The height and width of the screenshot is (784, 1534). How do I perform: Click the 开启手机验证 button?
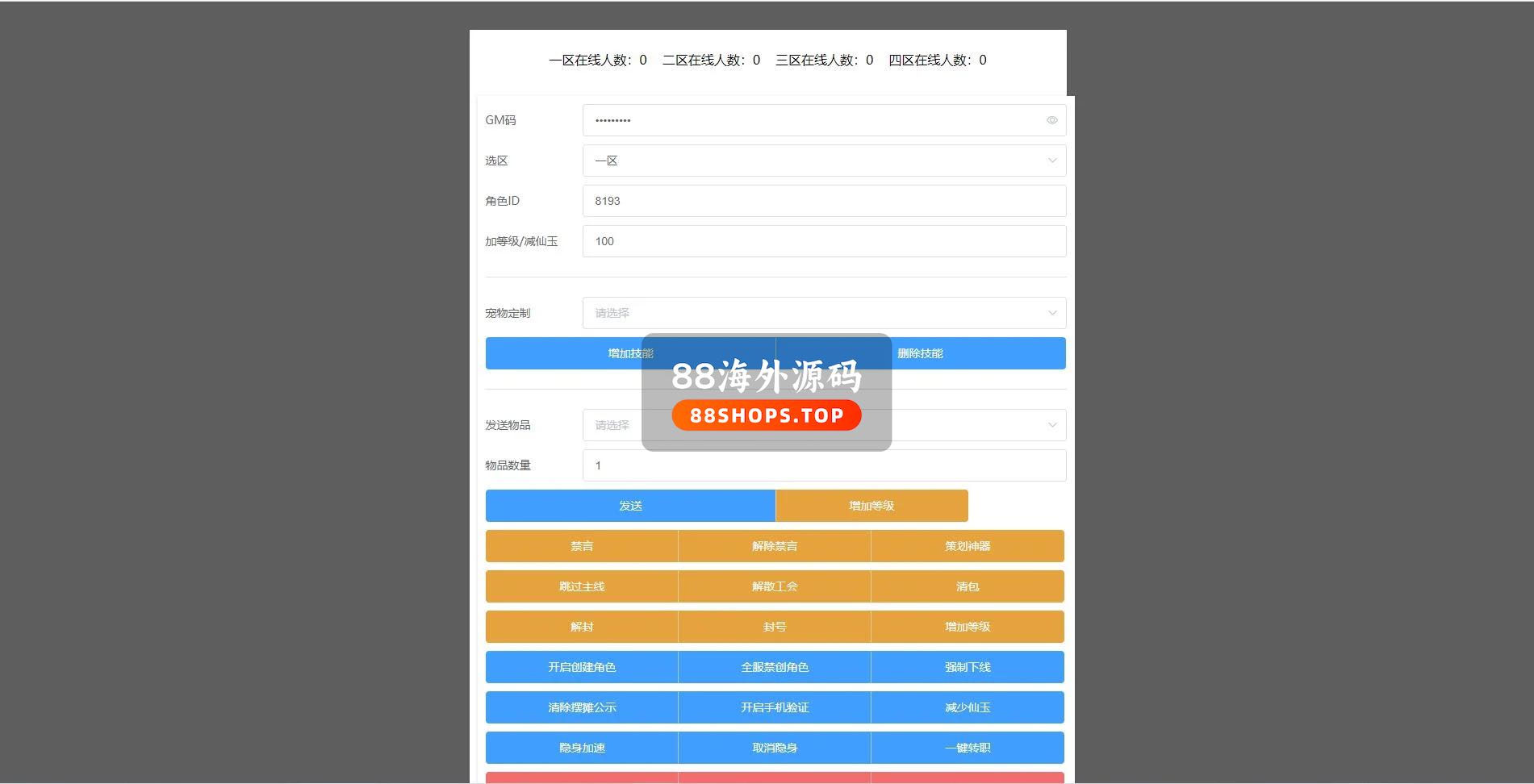point(775,707)
